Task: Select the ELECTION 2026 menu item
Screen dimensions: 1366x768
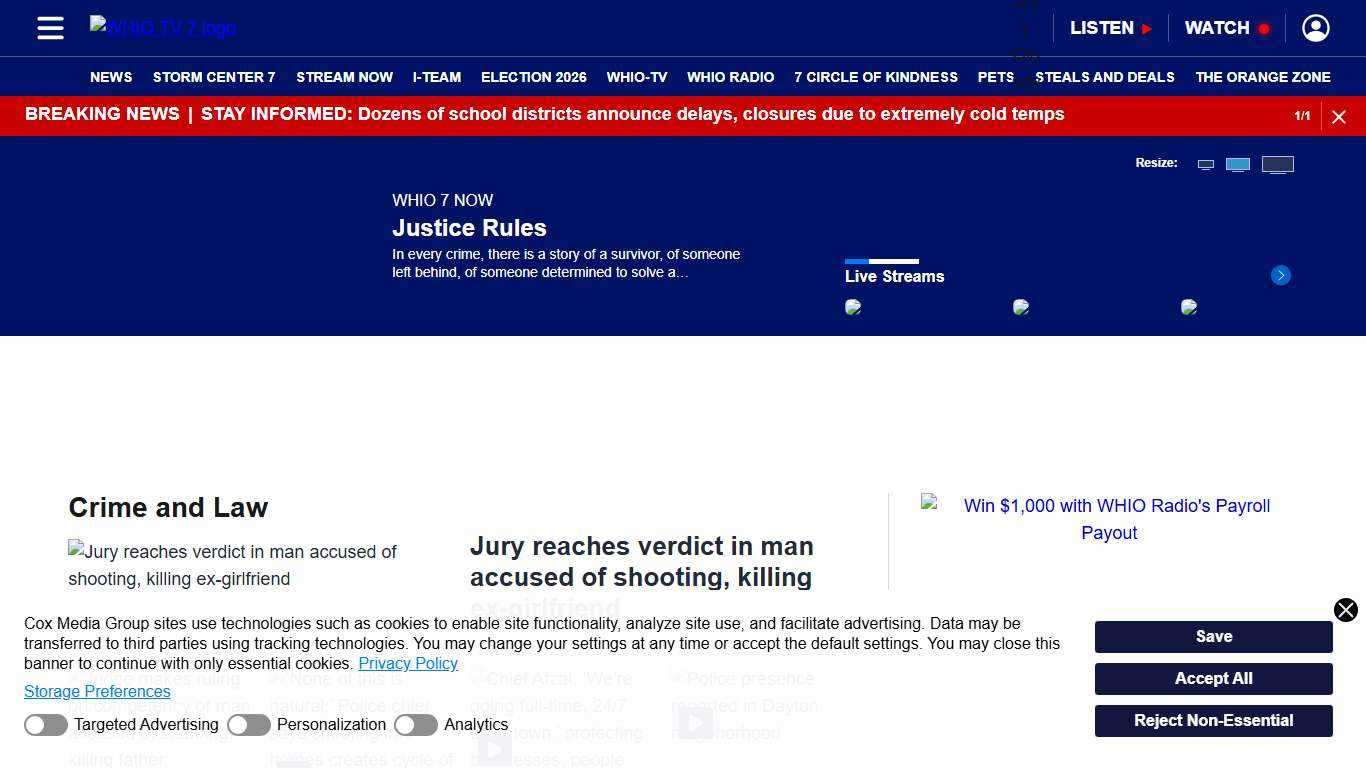Action: 533,77
